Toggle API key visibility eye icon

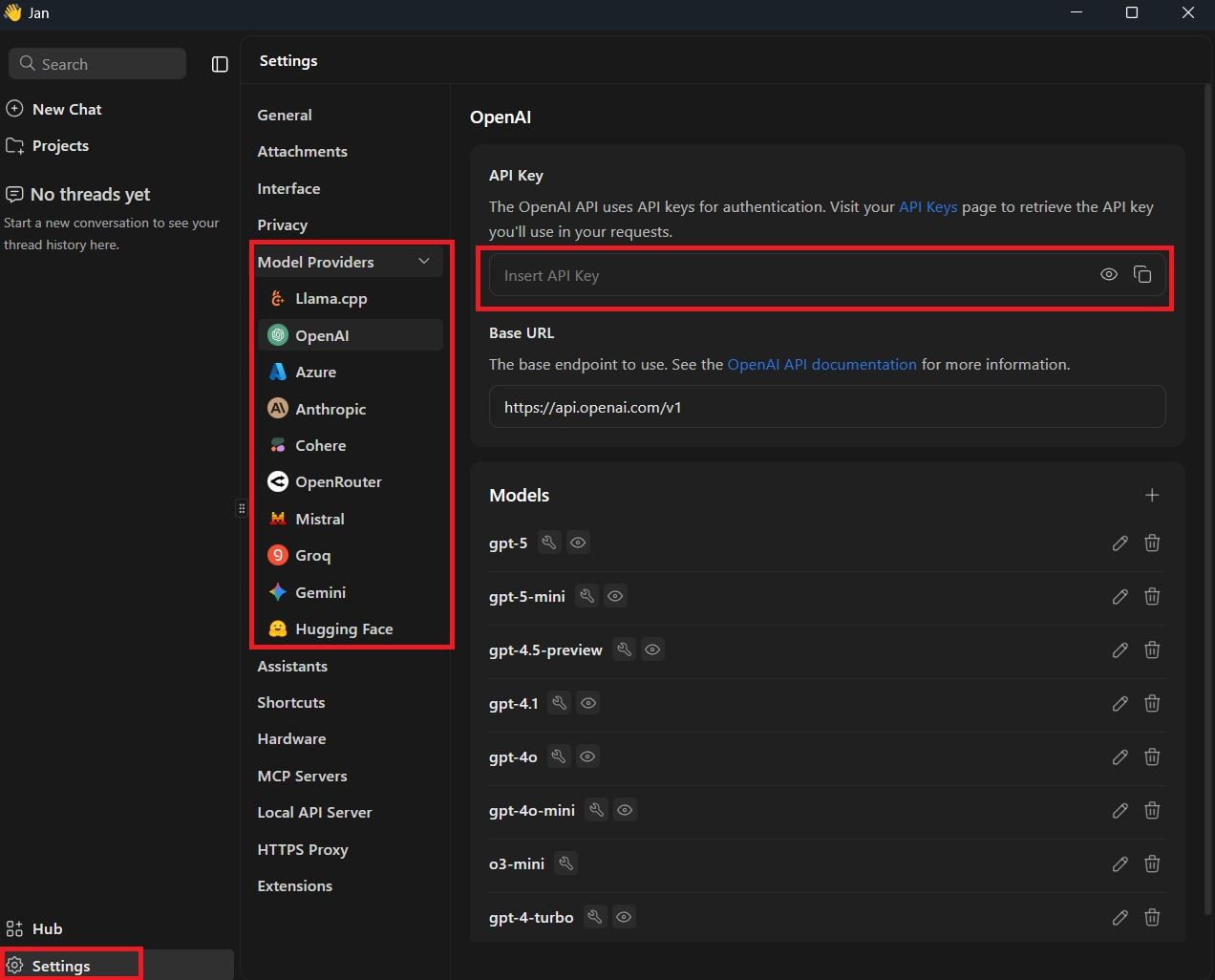pyautogui.click(x=1108, y=275)
